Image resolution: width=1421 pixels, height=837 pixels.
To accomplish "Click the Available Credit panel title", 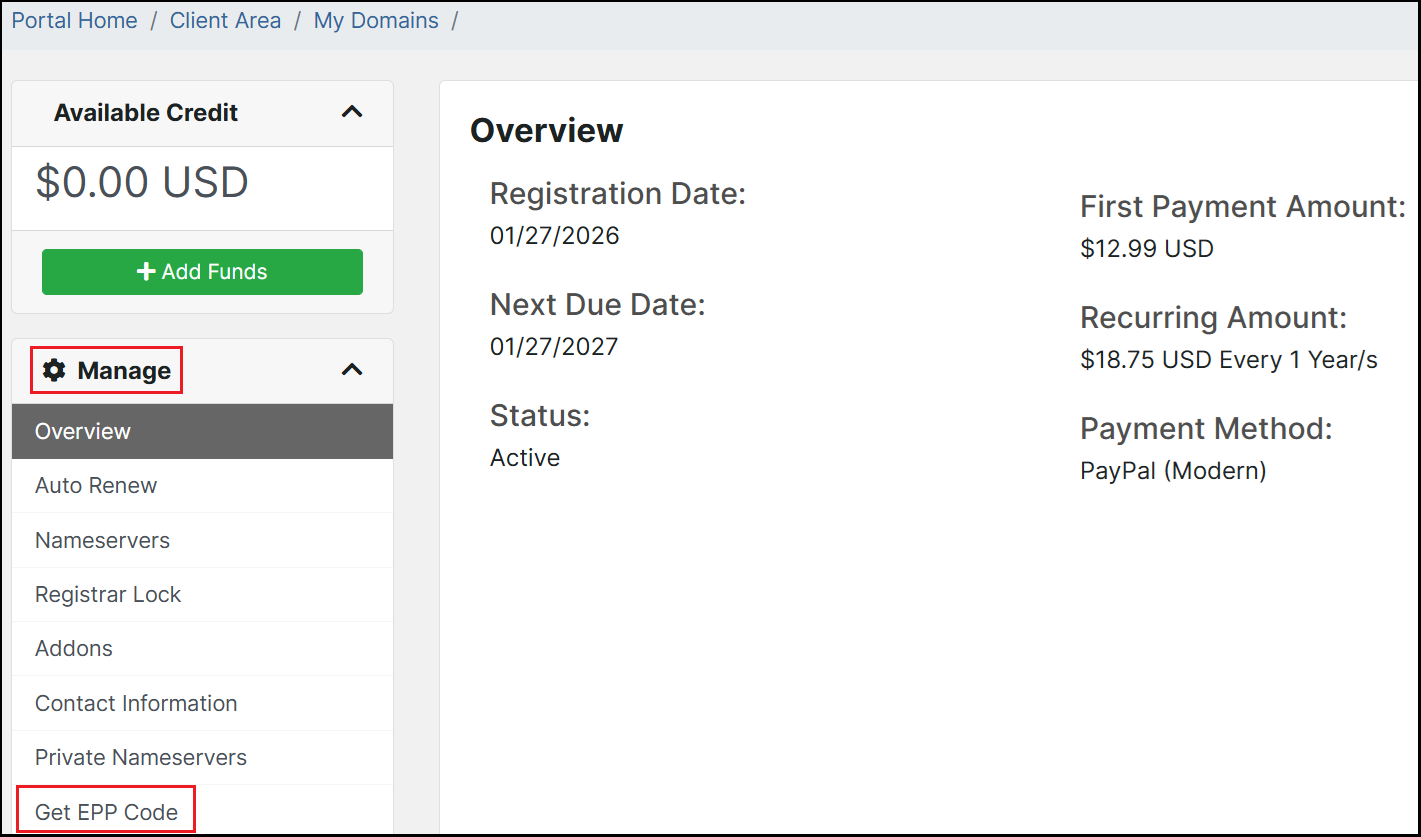I will [146, 113].
